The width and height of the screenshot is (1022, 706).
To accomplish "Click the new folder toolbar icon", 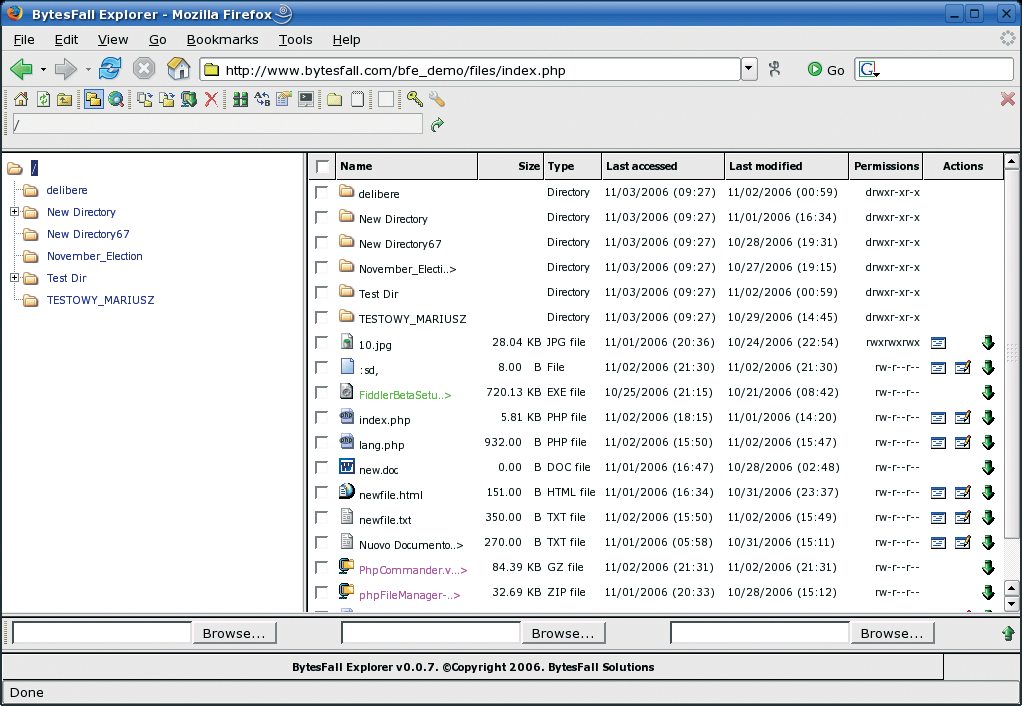I will pyautogui.click(x=335, y=99).
